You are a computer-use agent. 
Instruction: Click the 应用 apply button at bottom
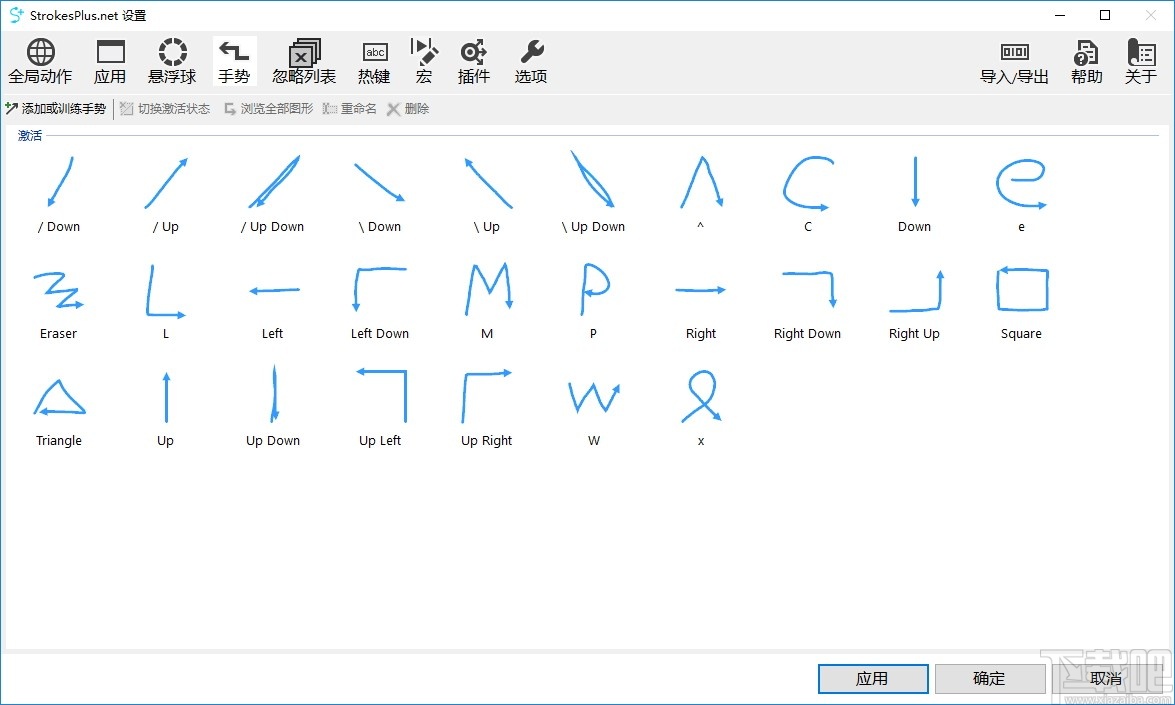[872, 678]
